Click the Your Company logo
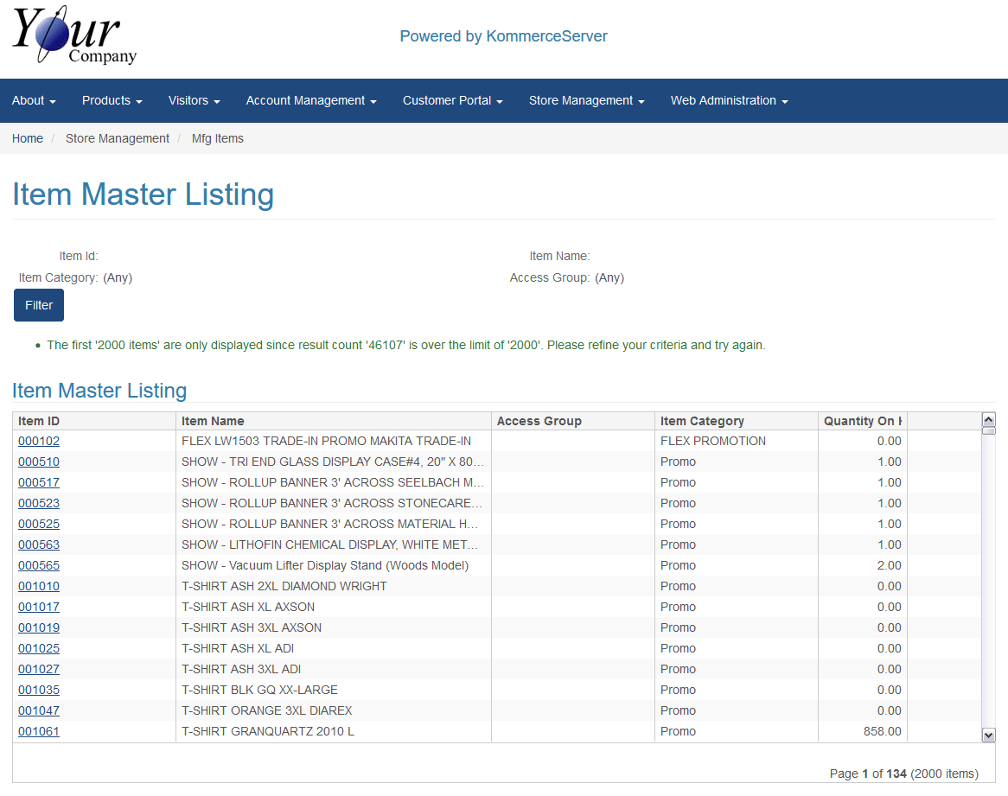This screenshot has height=796, width=1008. [x=74, y=36]
